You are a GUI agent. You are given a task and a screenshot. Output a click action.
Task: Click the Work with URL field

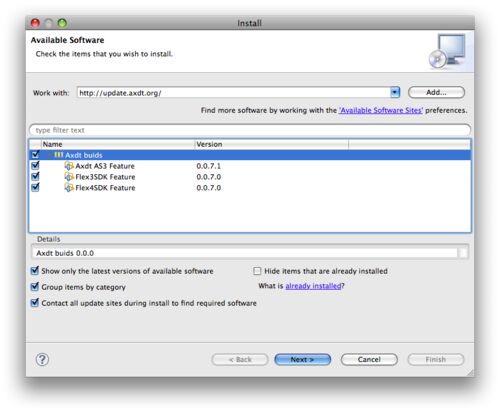233,93
